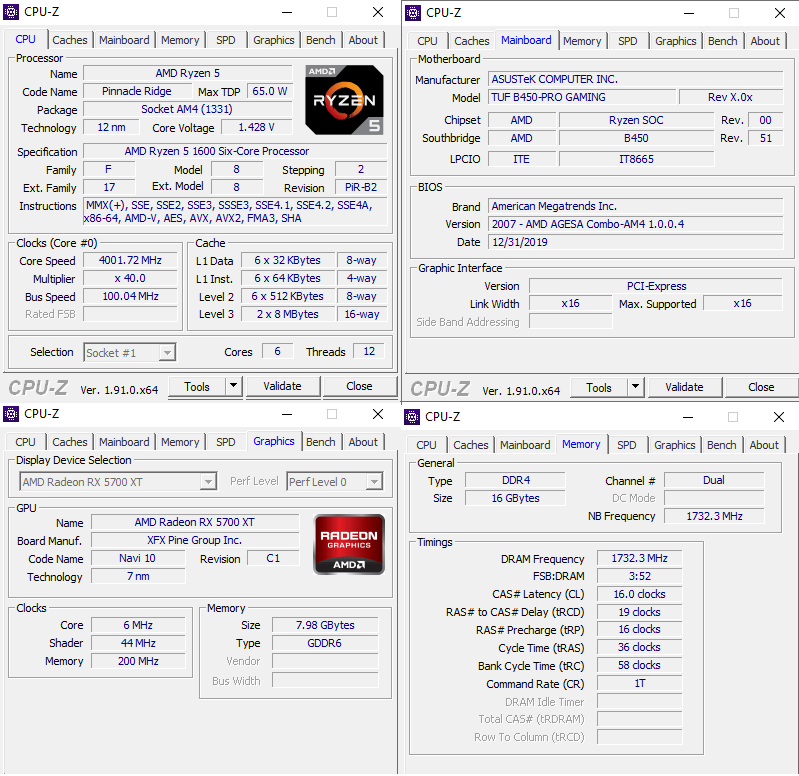Click the Core Voltage value 1.428 V
Viewport: 799px width, 776px height.
[257, 127]
